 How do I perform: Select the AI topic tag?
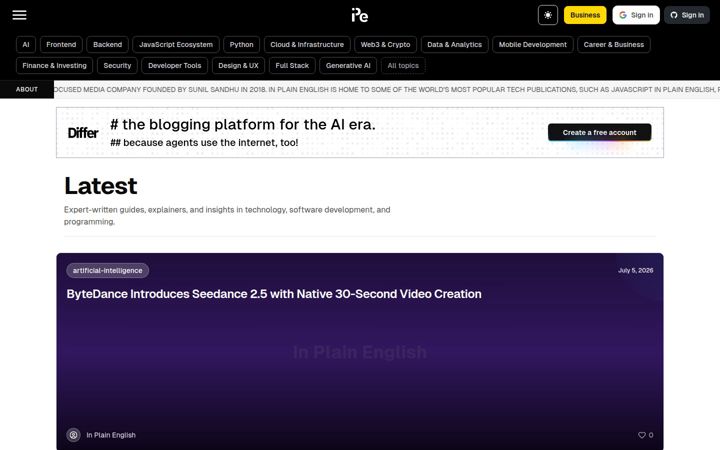(26, 45)
